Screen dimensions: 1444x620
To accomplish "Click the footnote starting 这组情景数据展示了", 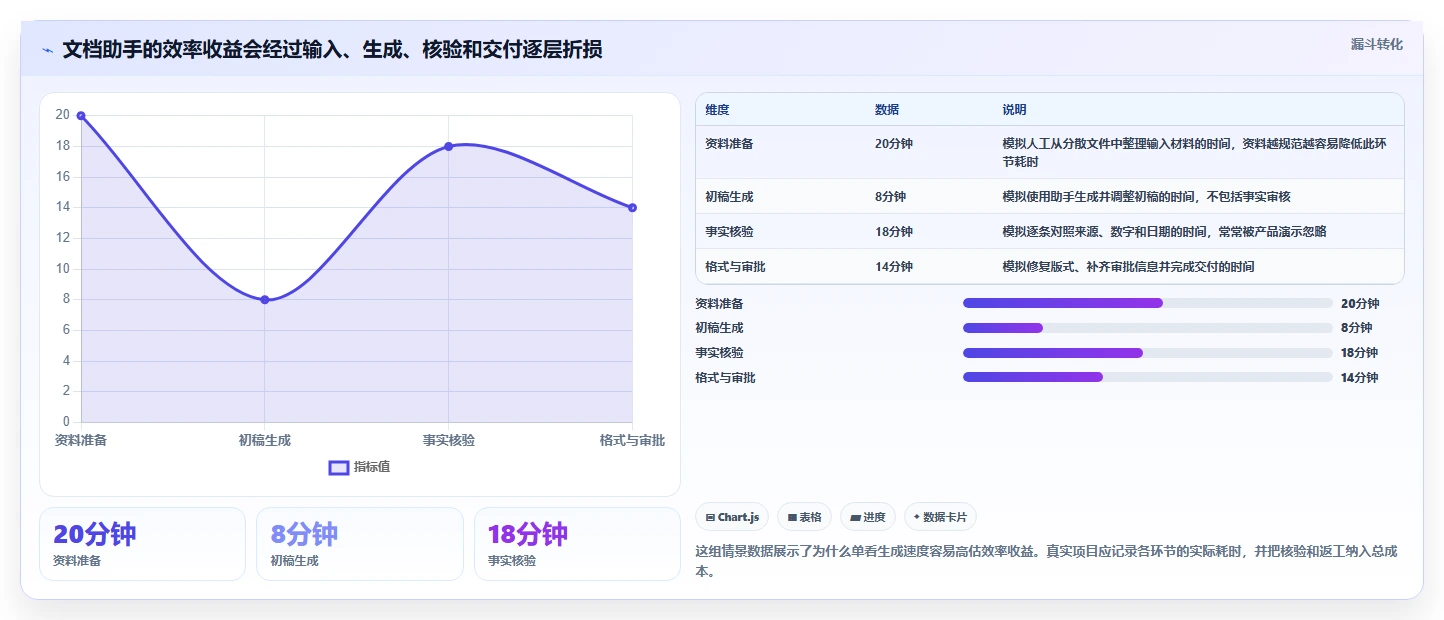I will coord(1046,561).
